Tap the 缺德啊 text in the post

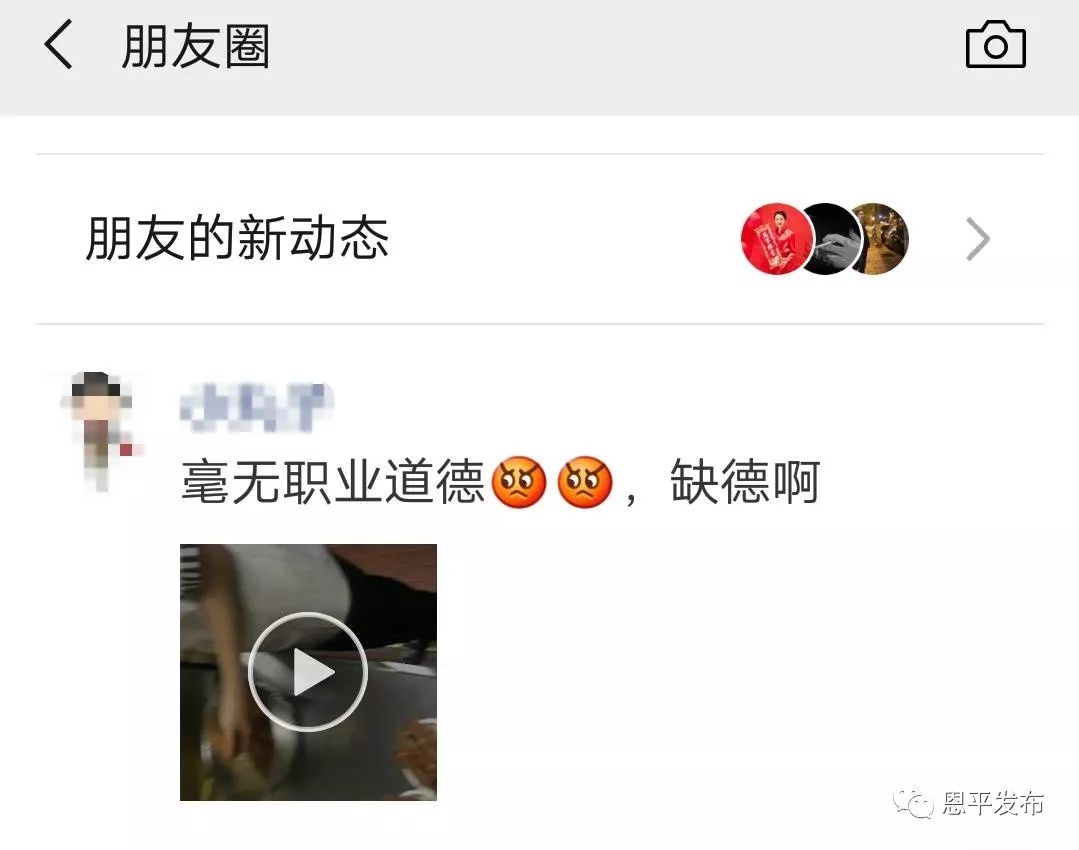click(745, 482)
